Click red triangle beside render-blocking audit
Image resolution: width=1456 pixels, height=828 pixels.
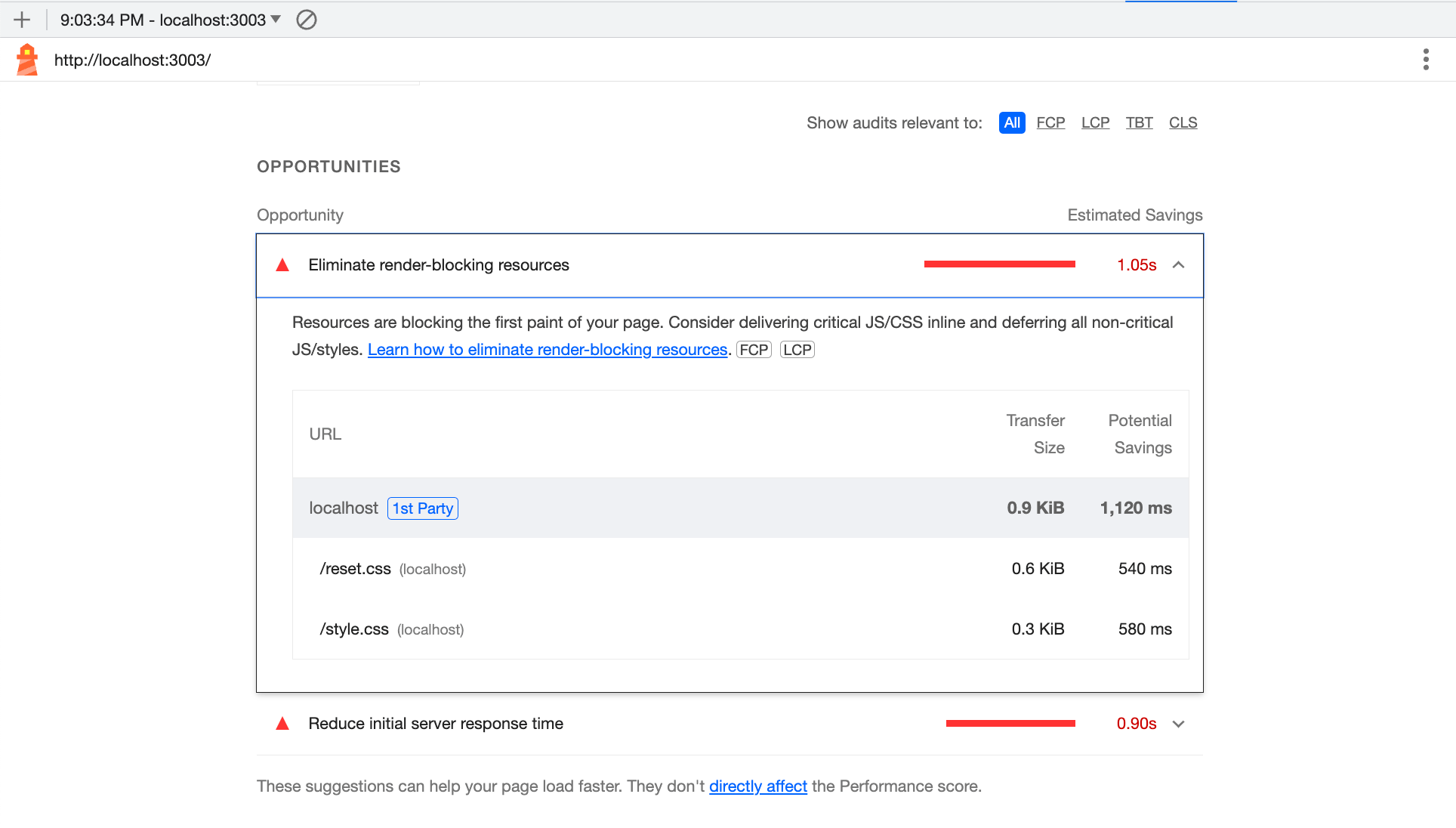point(282,265)
